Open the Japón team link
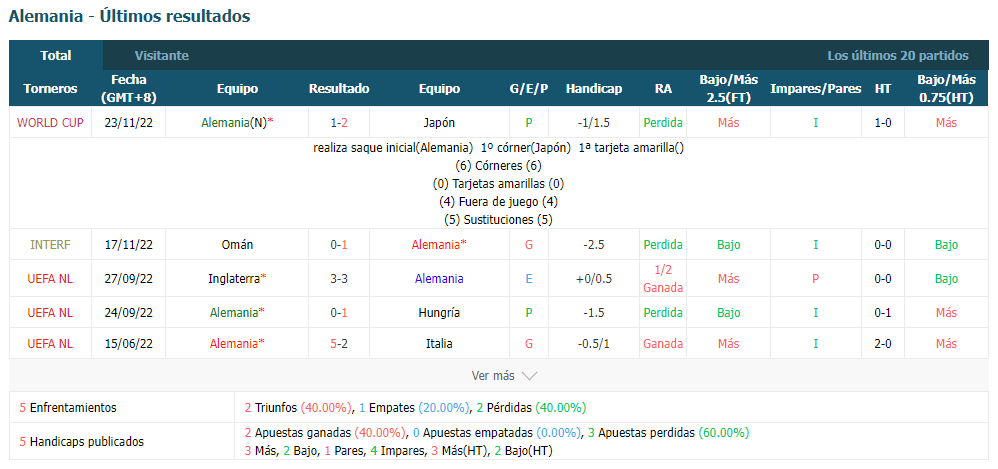Image resolution: width=998 pixels, height=469 pixels. [x=439, y=123]
